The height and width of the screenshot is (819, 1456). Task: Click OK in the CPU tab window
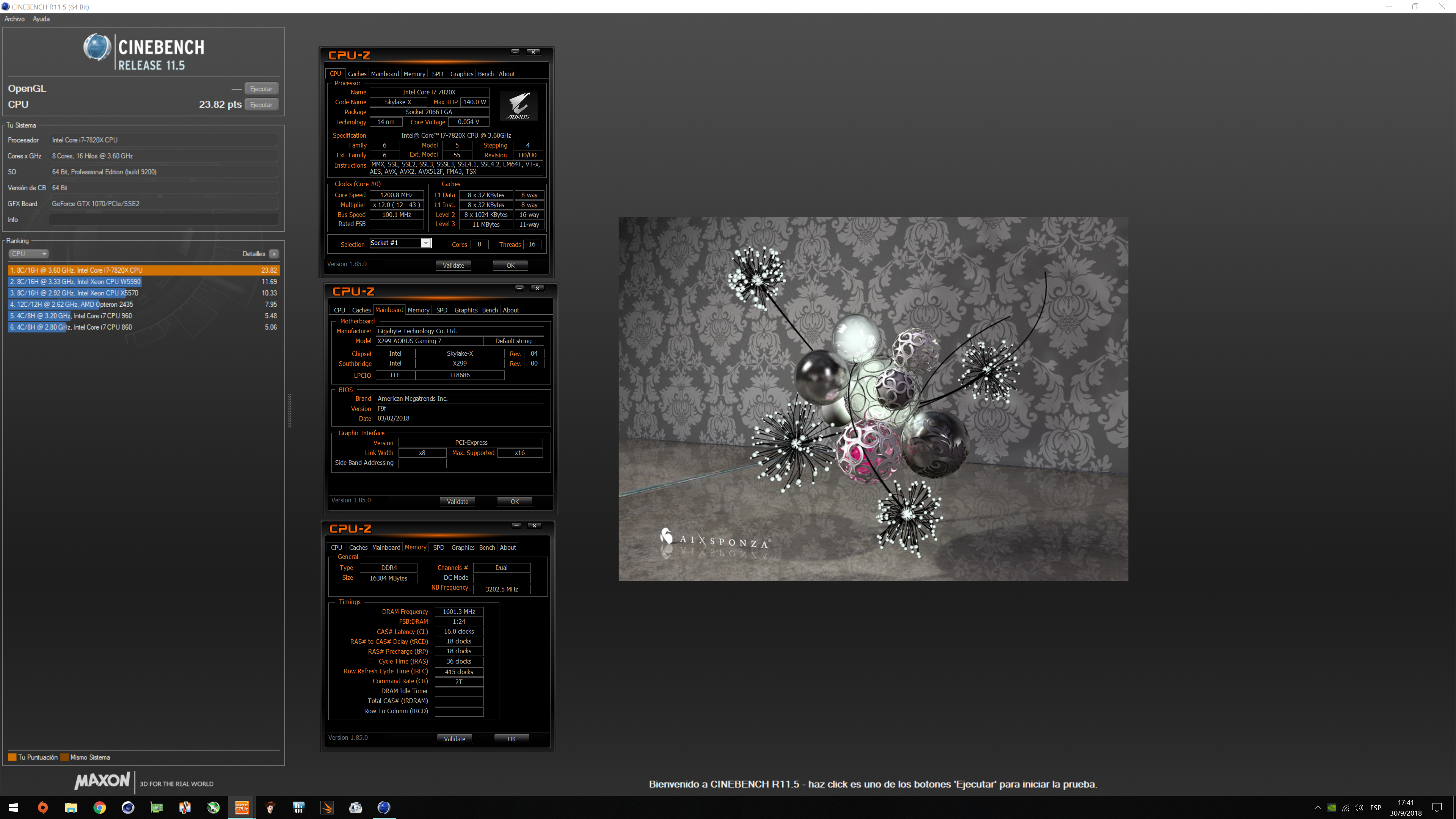(510, 265)
